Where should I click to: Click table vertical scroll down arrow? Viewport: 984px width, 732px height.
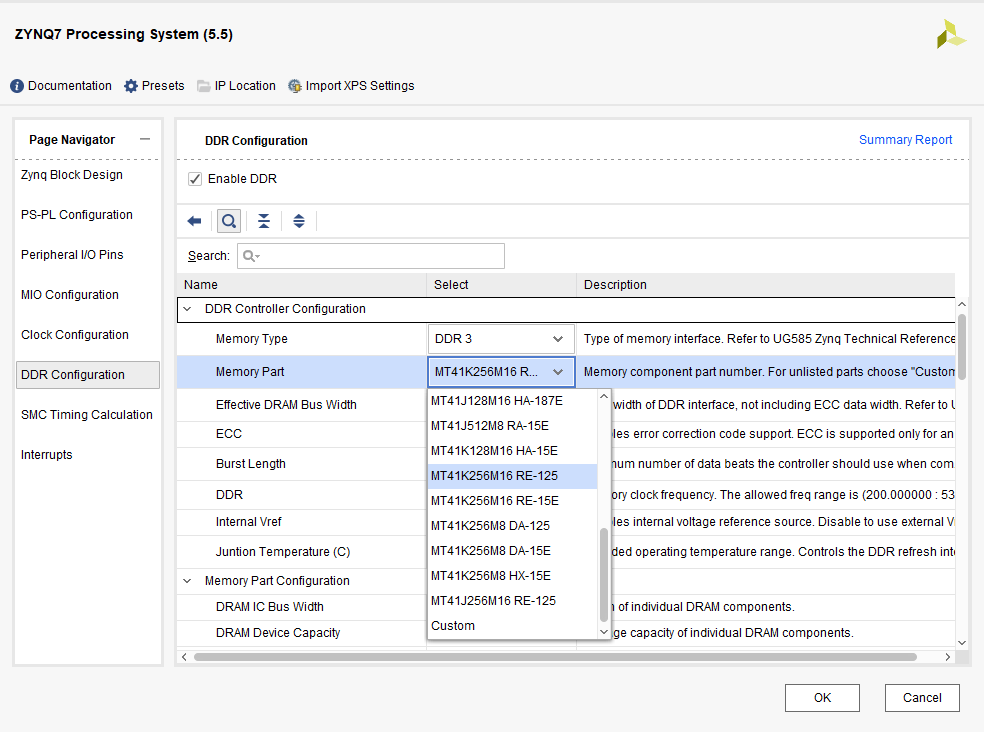962,642
